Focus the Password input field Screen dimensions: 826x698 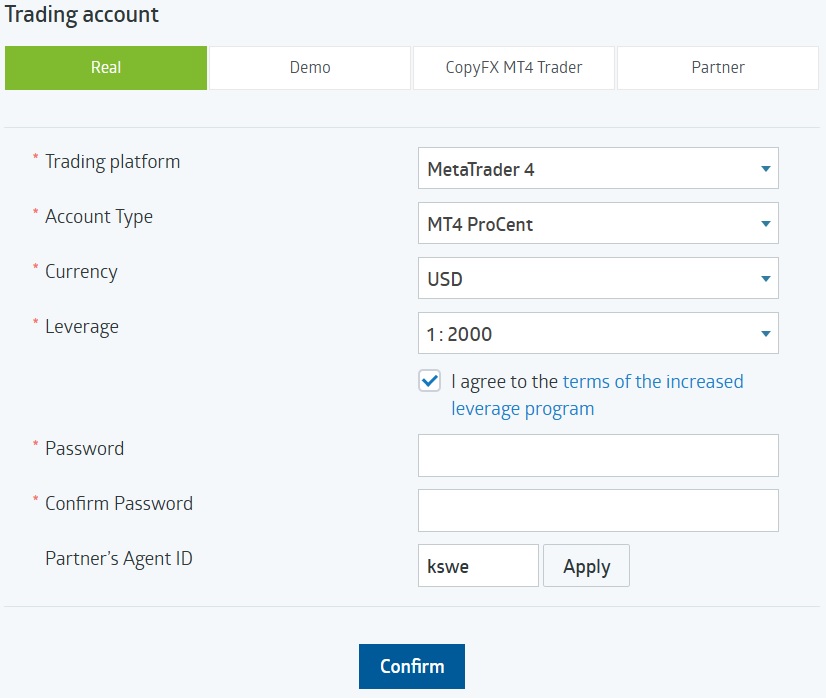coord(597,455)
